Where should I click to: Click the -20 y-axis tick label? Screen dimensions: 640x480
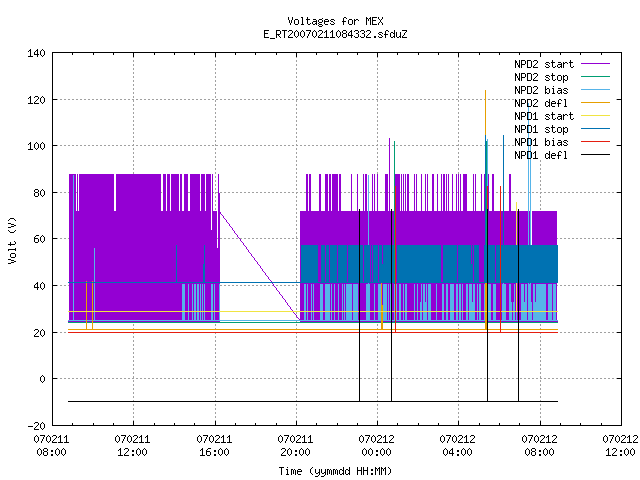pyautogui.click(x=36, y=426)
